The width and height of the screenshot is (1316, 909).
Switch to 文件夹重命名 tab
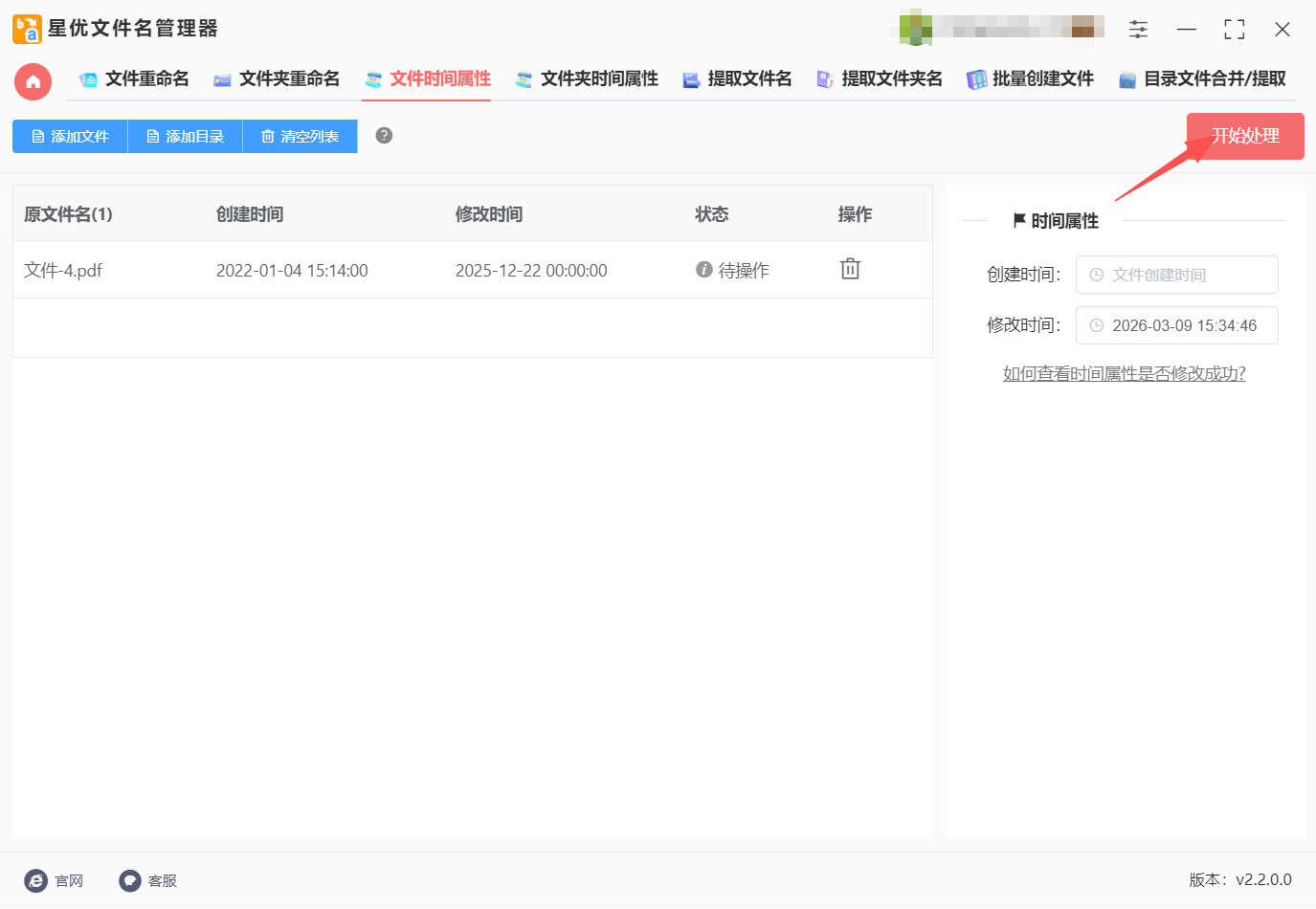click(x=277, y=79)
